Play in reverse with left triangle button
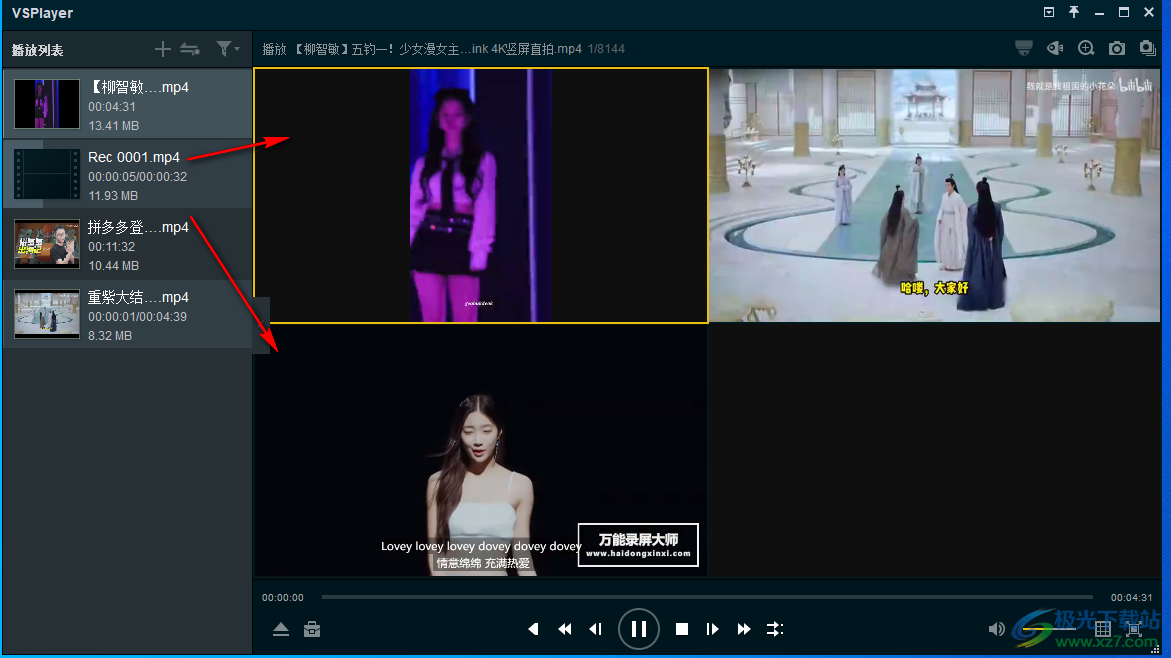Image resolution: width=1171 pixels, height=658 pixels. [533, 629]
